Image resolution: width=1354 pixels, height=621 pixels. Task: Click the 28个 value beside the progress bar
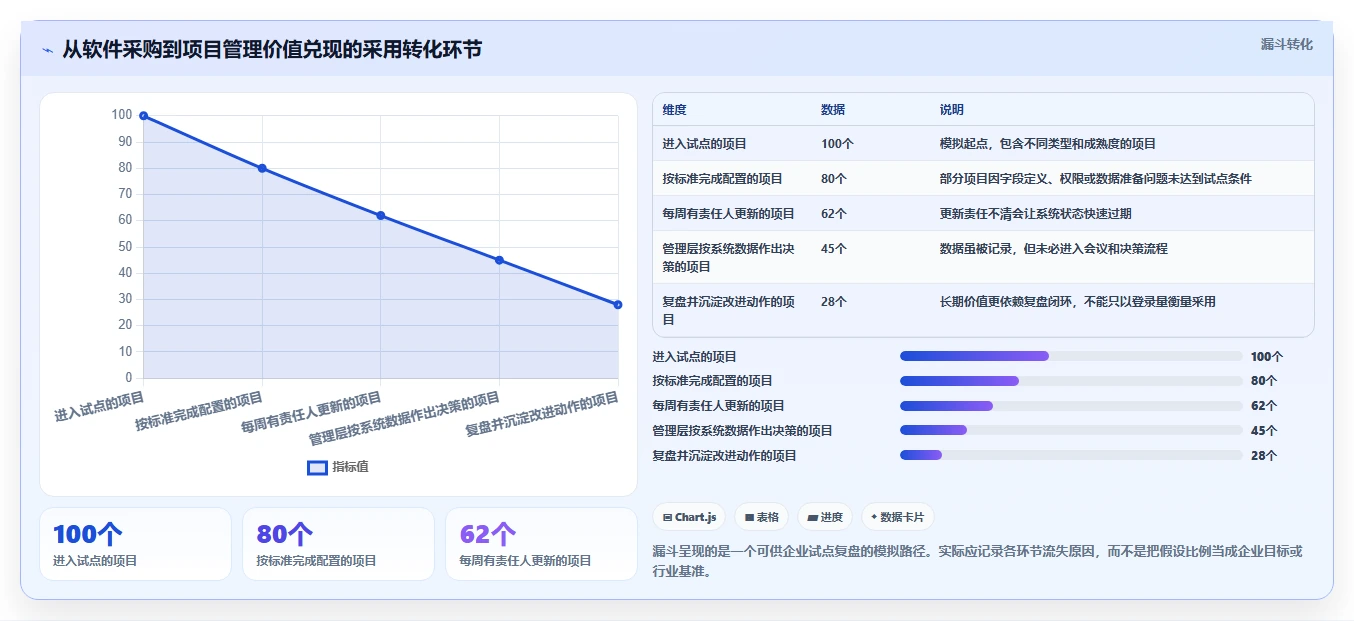point(1264,456)
